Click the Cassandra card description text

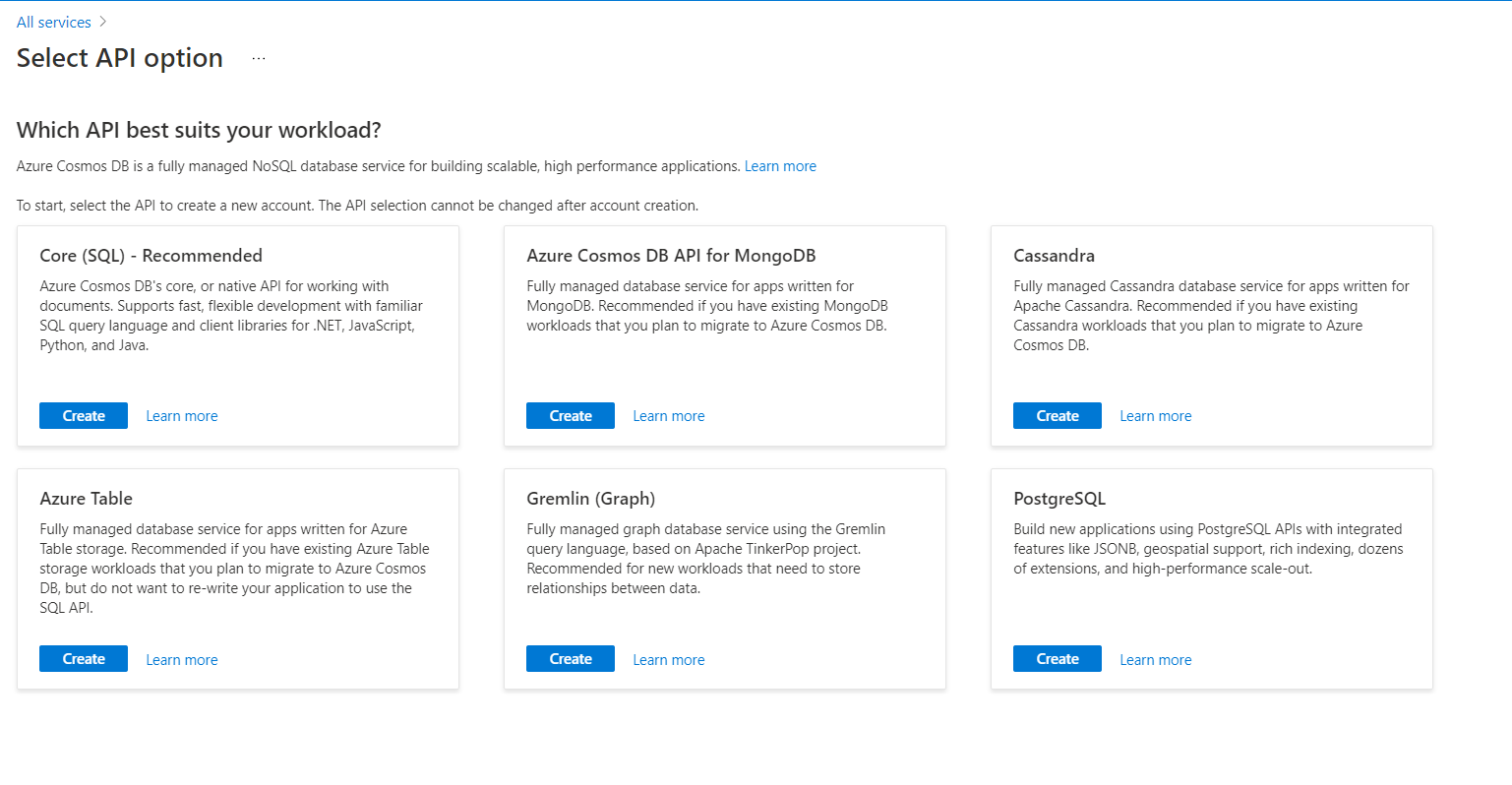1211,316
